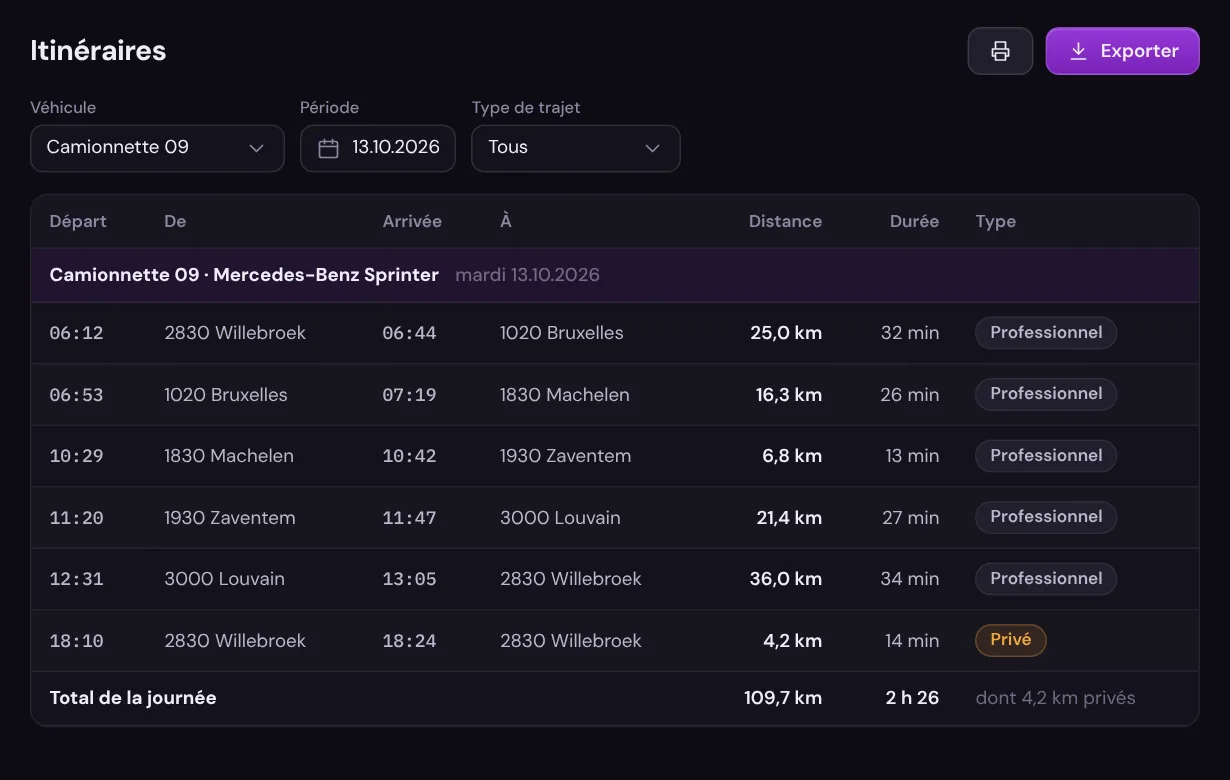The image size is (1230, 780).
Task: Click destination 1930 Zaventem in 10:29 row
Action: [566, 456]
